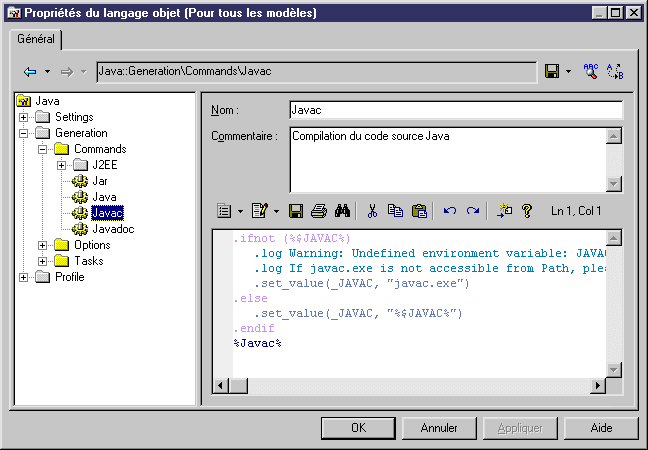648x450 pixels.
Task: Click the .ifnot line in code editor
Action: click(292, 238)
